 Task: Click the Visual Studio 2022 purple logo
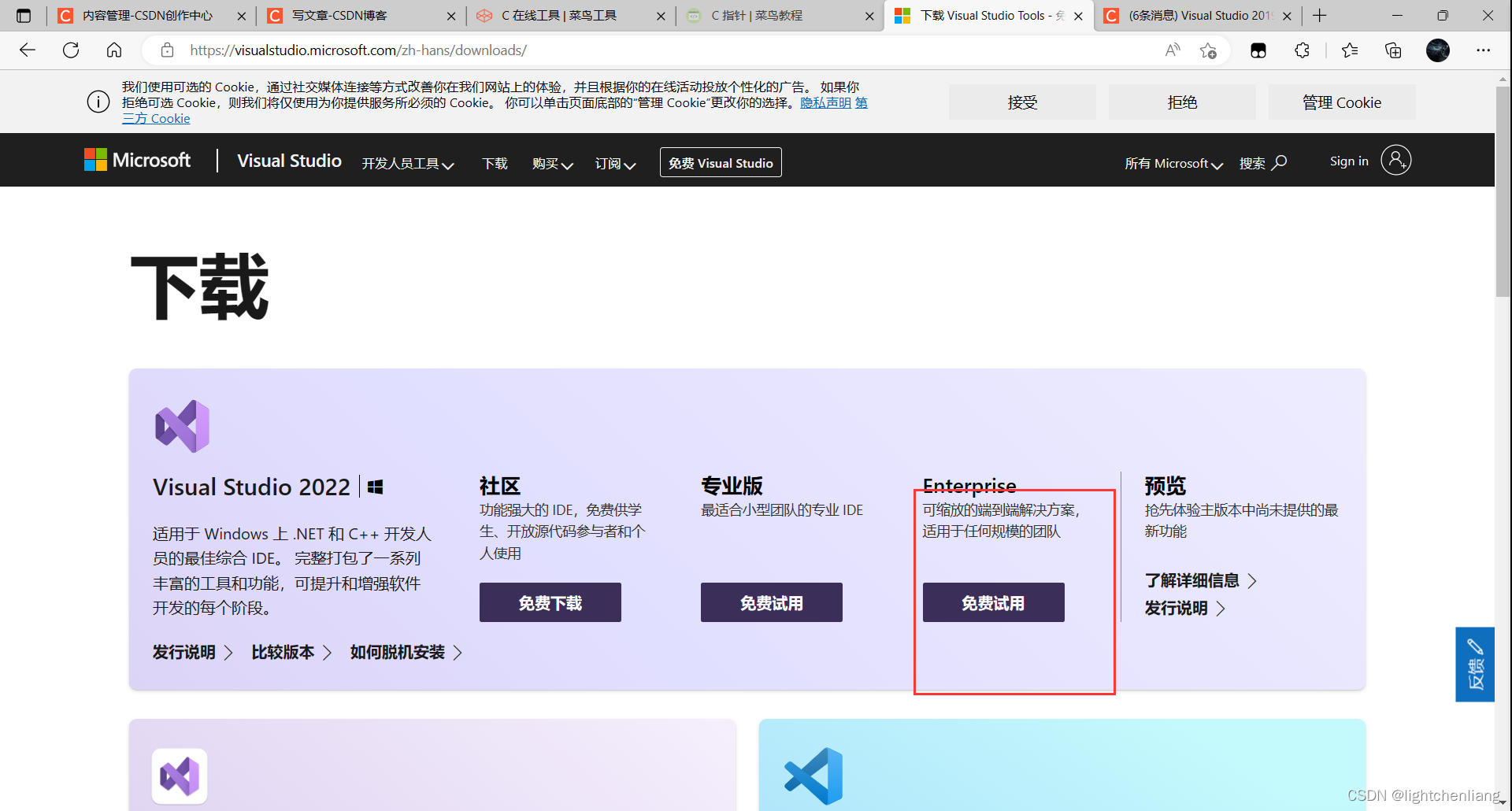tap(183, 426)
